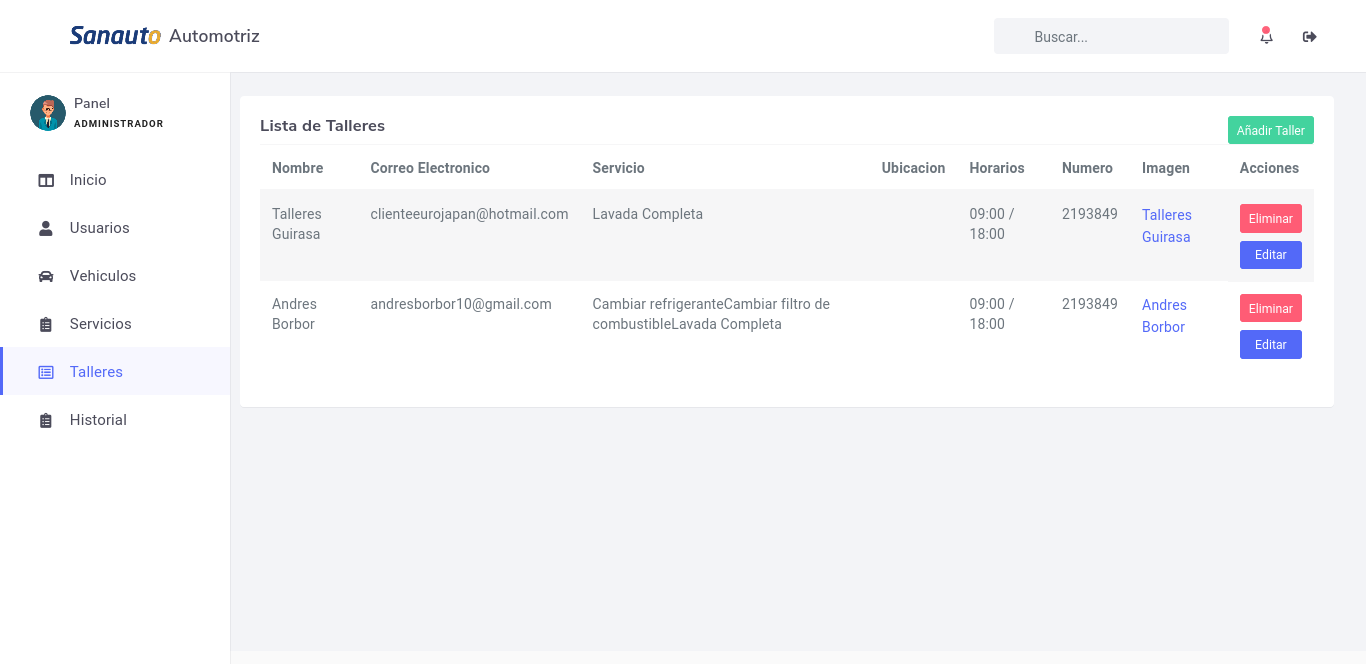Delete the Andres Borbor workshop
The height and width of the screenshot is (664, 1366).
[x=1270, y=308]
